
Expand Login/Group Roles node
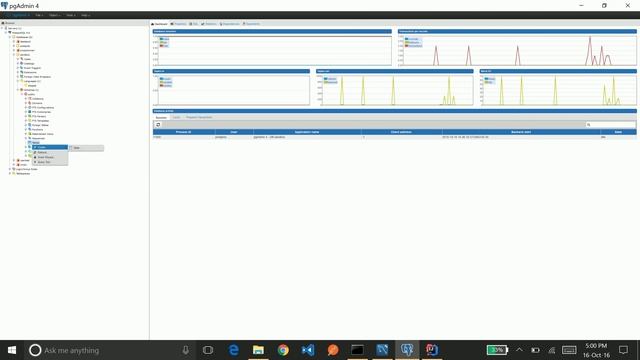click(10, 169)
